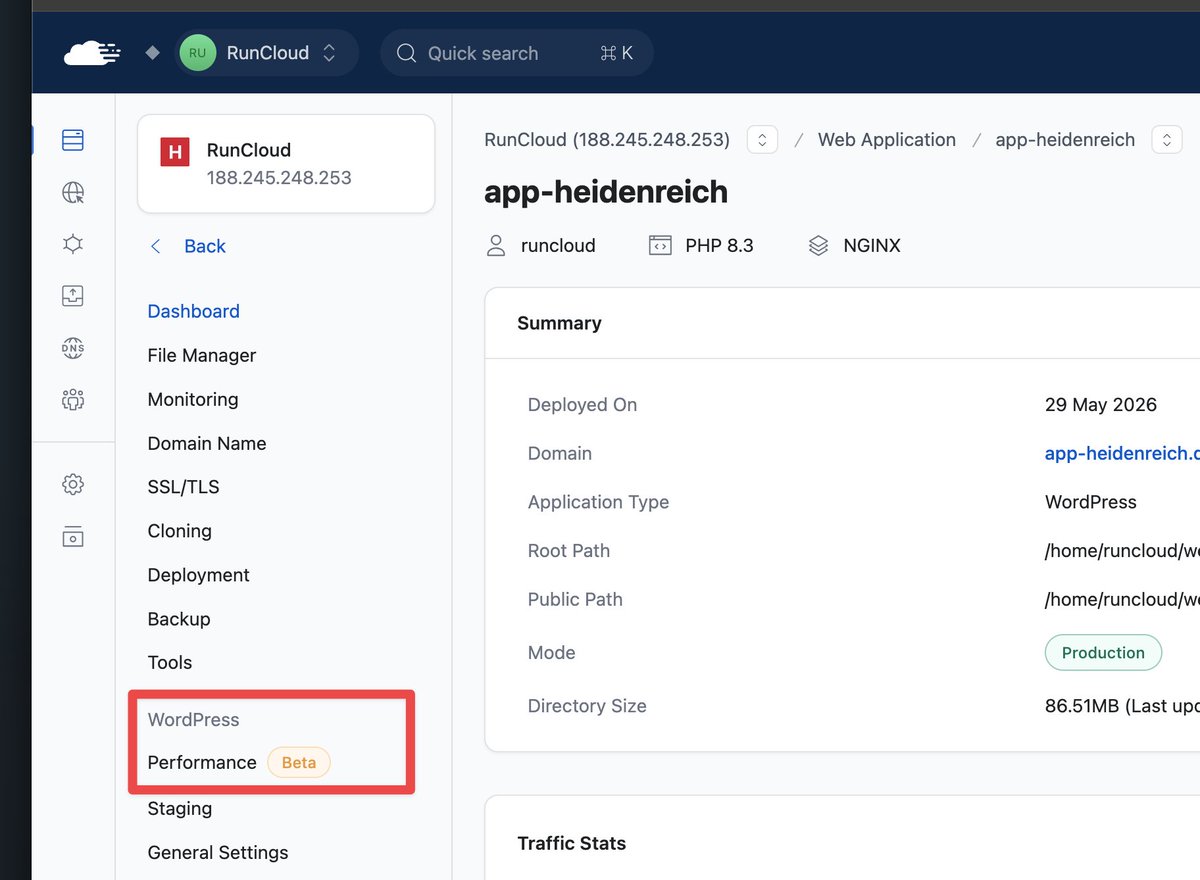Click the NGINX label
The height and width of the screenshot is (880, 1200).
pos(872,245)
